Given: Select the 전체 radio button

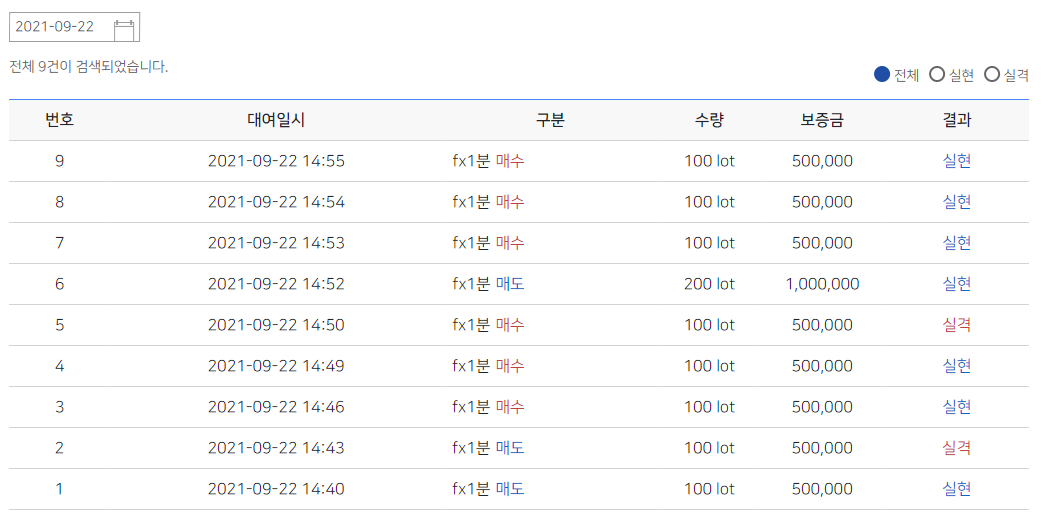Looking at the screenshot, I should (x=882, y=74).
